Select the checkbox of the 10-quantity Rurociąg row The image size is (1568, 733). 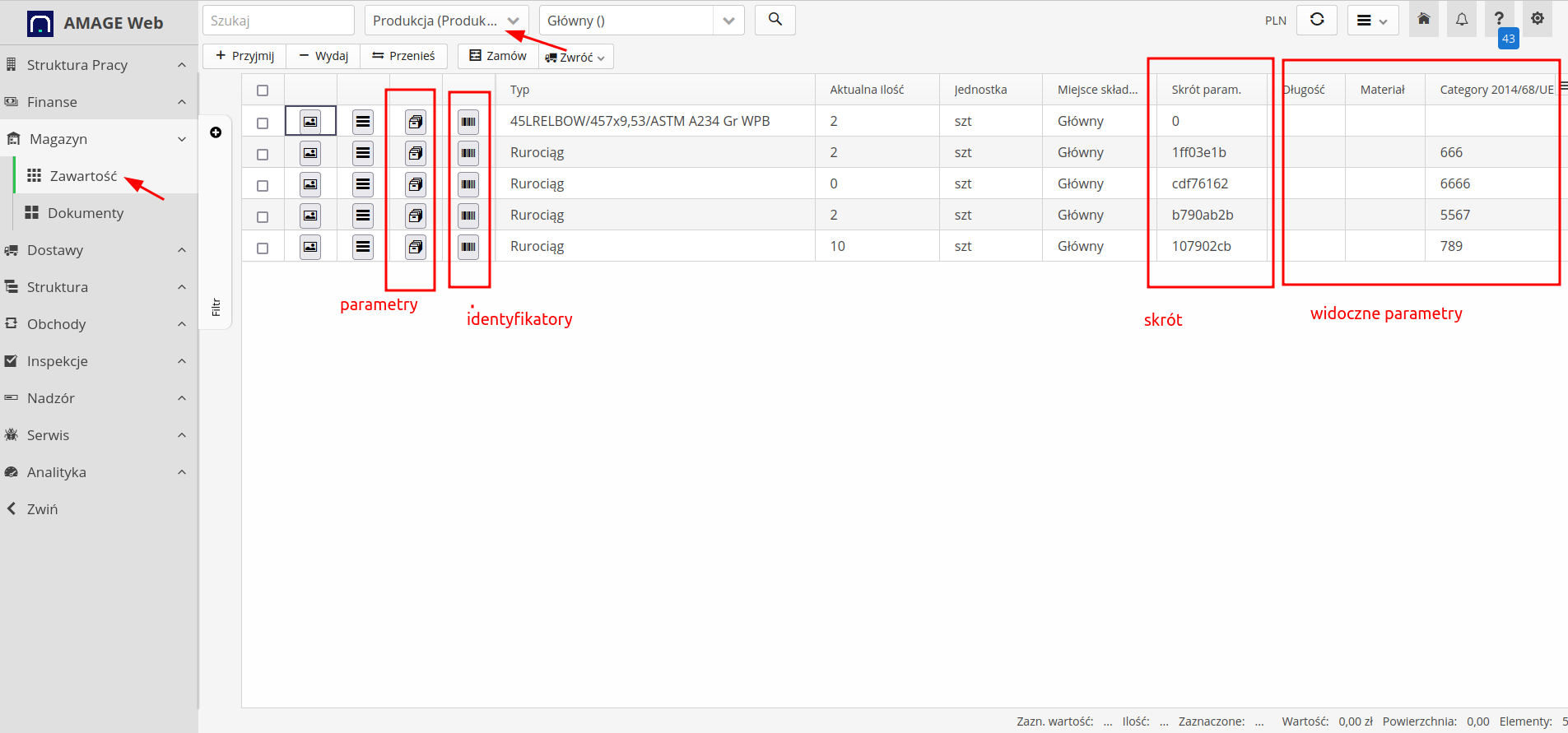pyautogui.click(x=263, y=248)
